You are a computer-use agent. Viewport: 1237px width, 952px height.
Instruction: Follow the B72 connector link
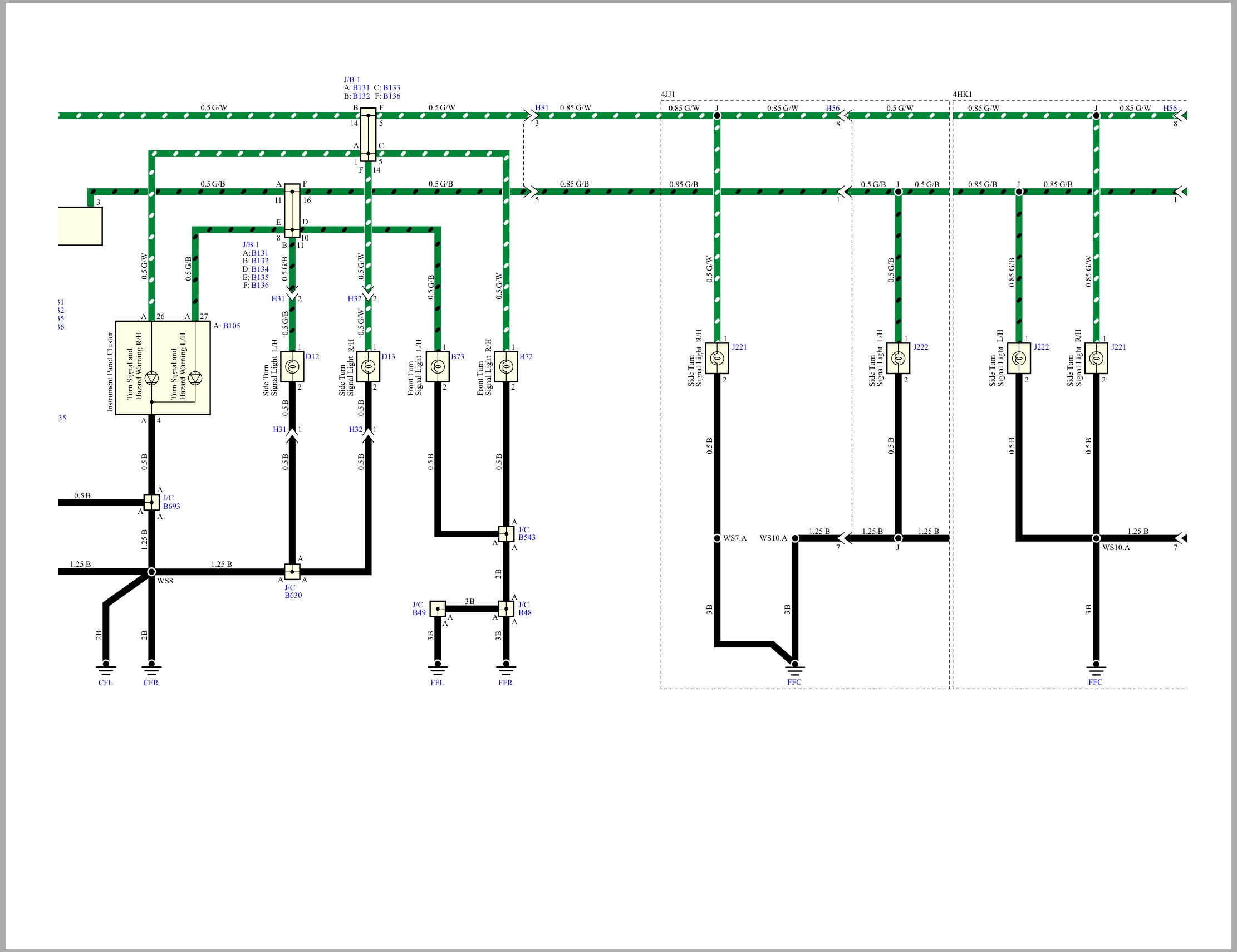[526, 356]
